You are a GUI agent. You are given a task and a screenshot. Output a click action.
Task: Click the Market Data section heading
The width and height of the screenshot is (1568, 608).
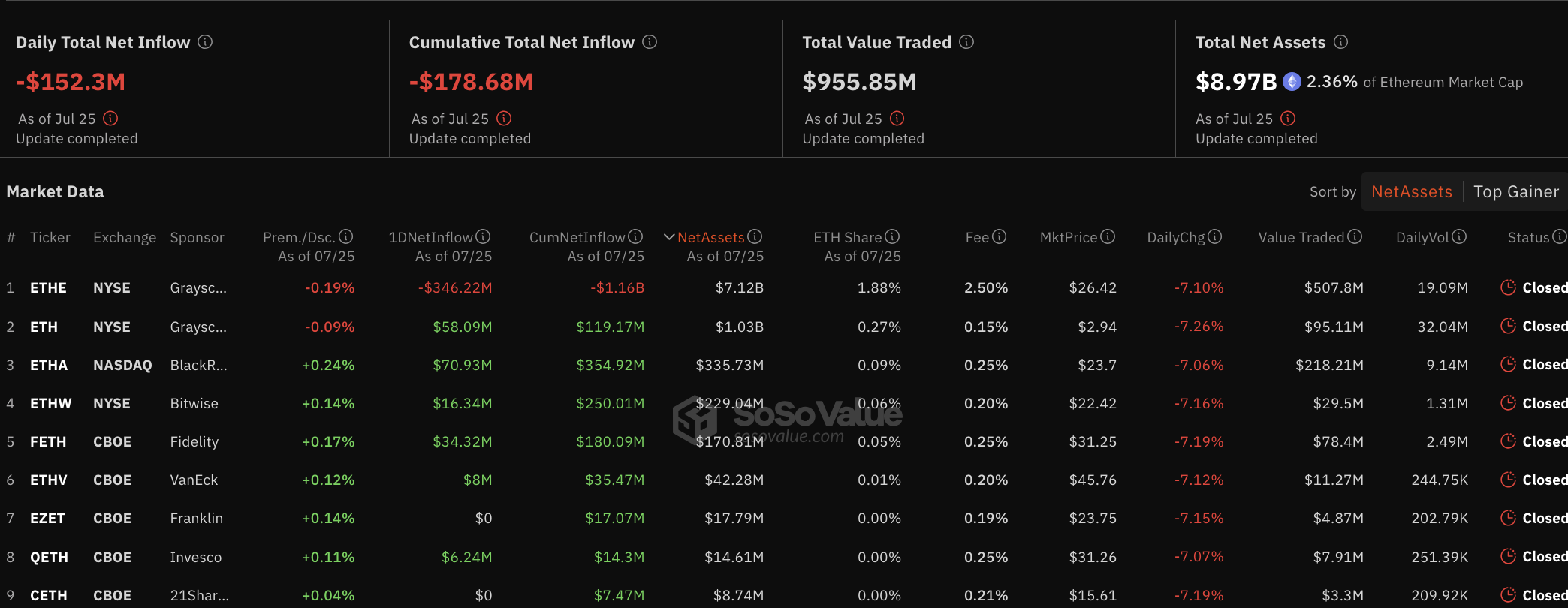[55, 191]
